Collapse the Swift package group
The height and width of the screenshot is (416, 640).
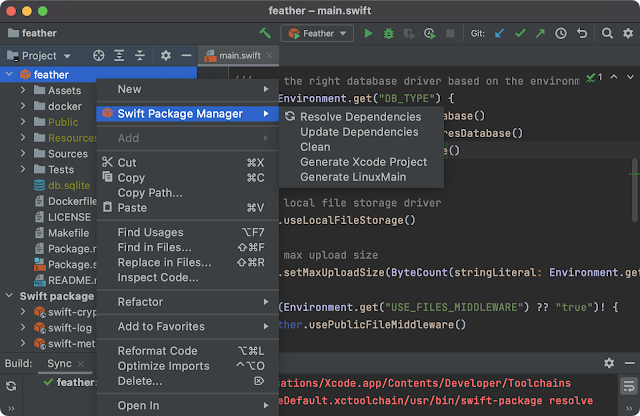(9, 296)
